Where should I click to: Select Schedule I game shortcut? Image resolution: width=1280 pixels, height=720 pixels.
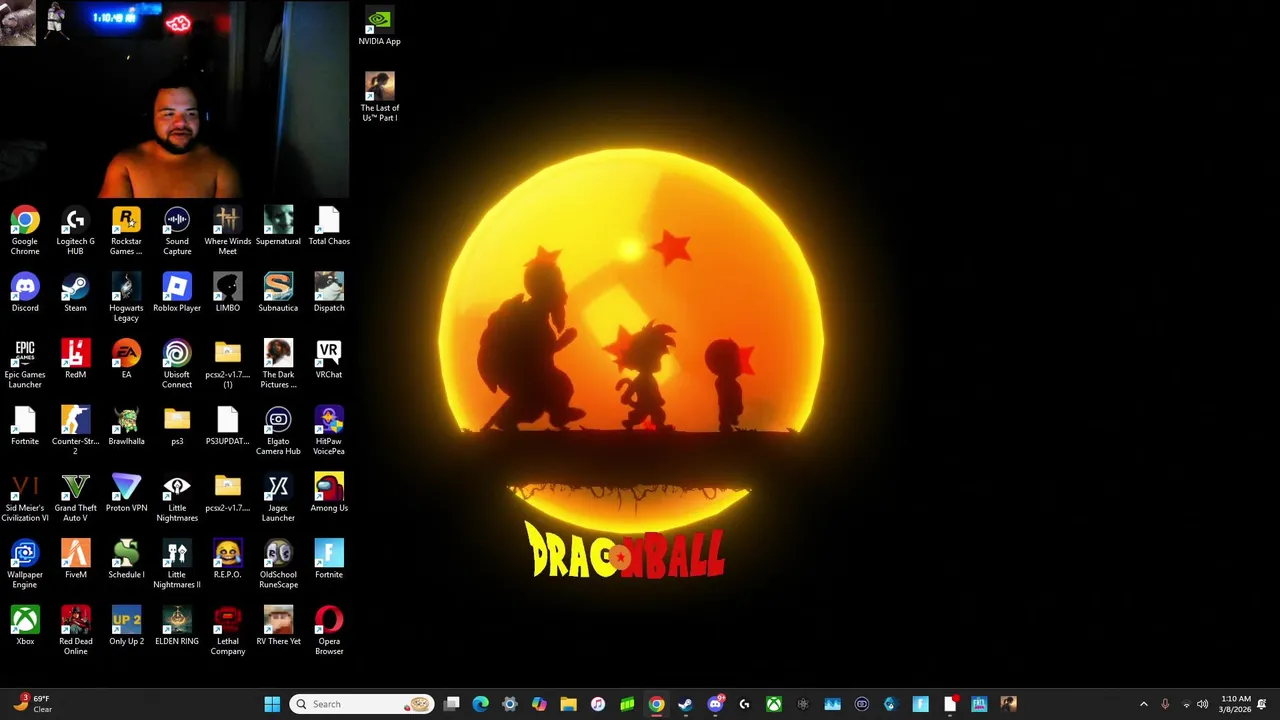pyautogui.click(x=126, y=560)
